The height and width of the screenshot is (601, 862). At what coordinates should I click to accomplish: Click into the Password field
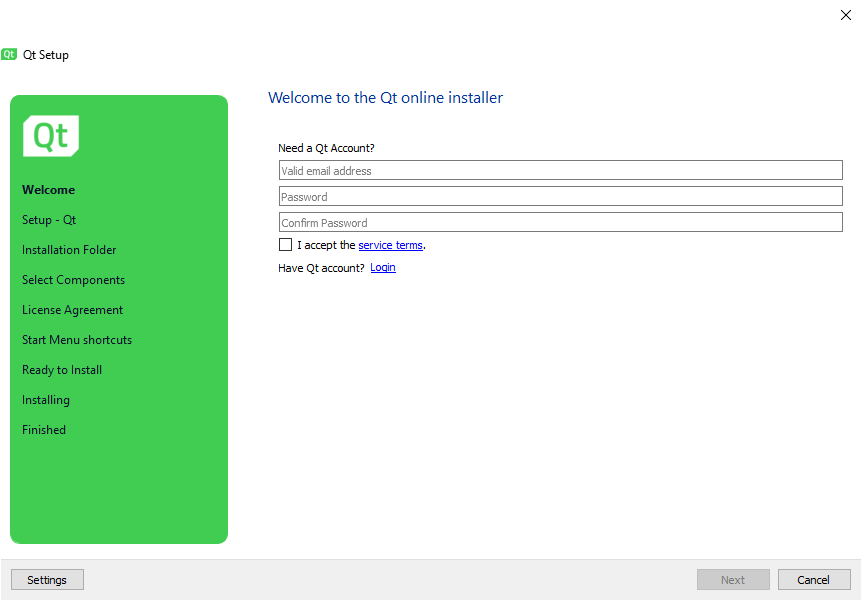[x=560, y=196]
